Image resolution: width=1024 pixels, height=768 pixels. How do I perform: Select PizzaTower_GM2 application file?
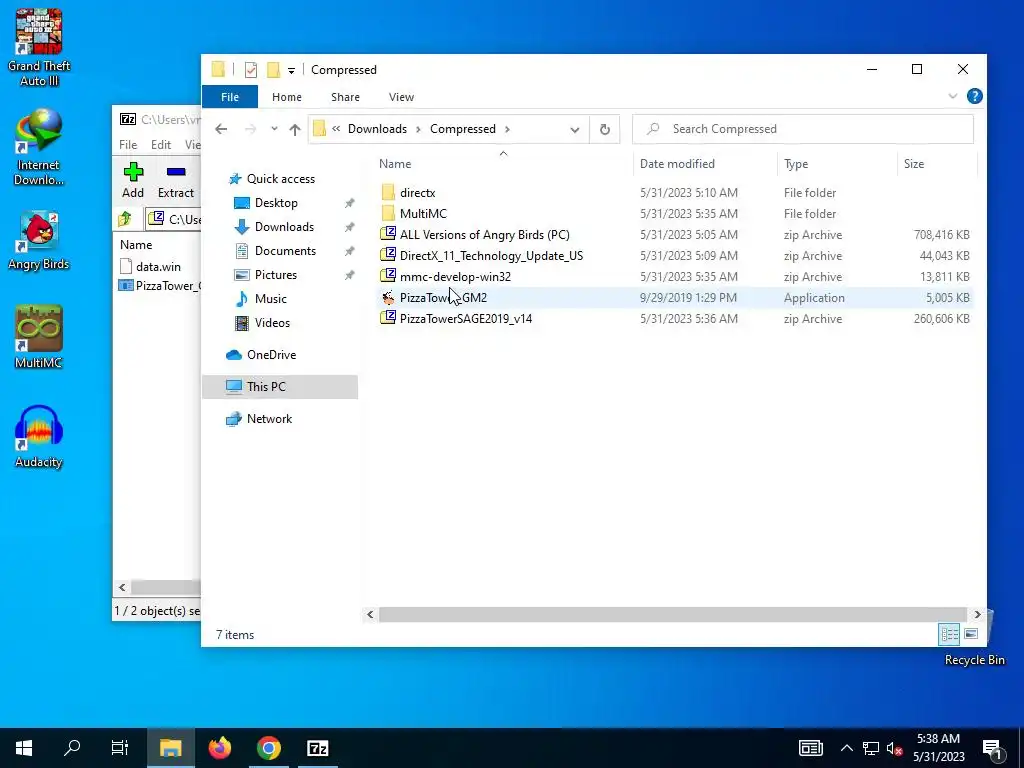[675, 298]
